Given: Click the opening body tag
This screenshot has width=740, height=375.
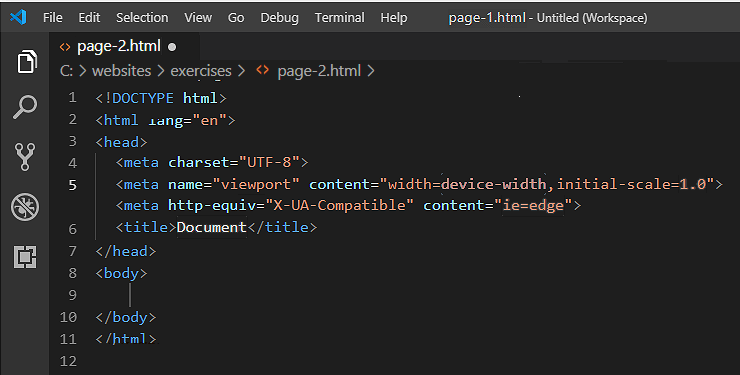Looking at the screenshot, I should [x=121, y=273].
